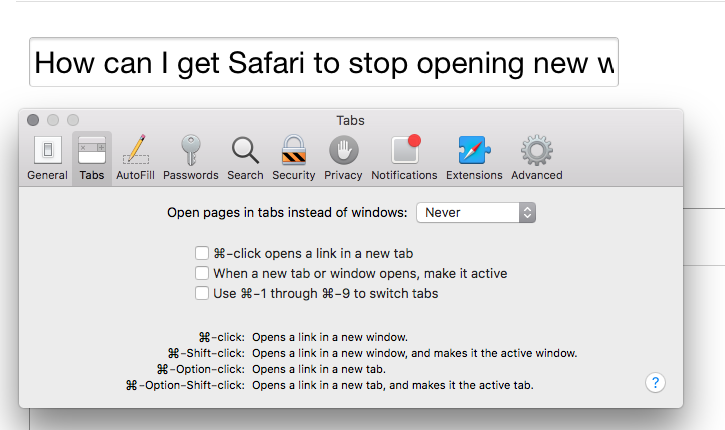This screenshot has width=725, height=430.
Task: Open the Security padlock preferences pane
Action: click(x=294, y=159)
